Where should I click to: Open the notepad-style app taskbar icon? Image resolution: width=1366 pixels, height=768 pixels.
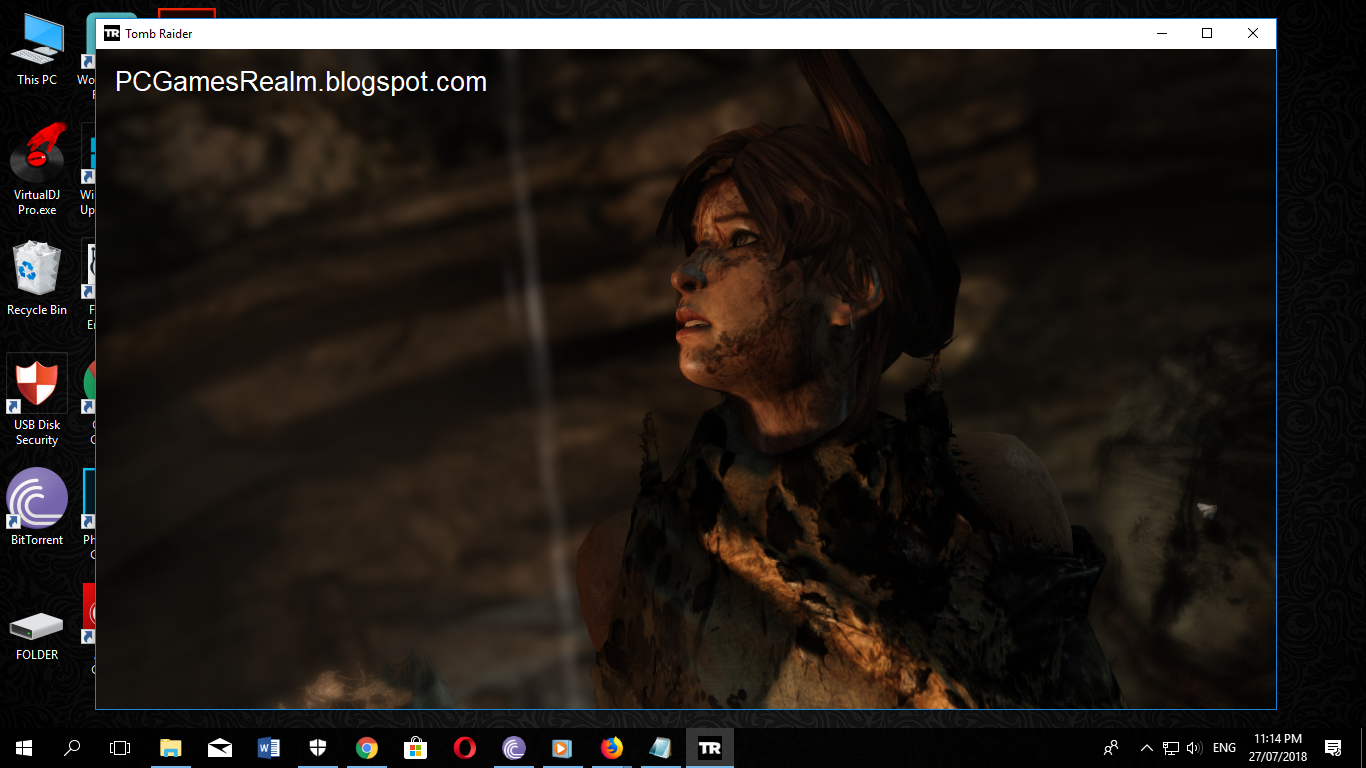point(661,747)
